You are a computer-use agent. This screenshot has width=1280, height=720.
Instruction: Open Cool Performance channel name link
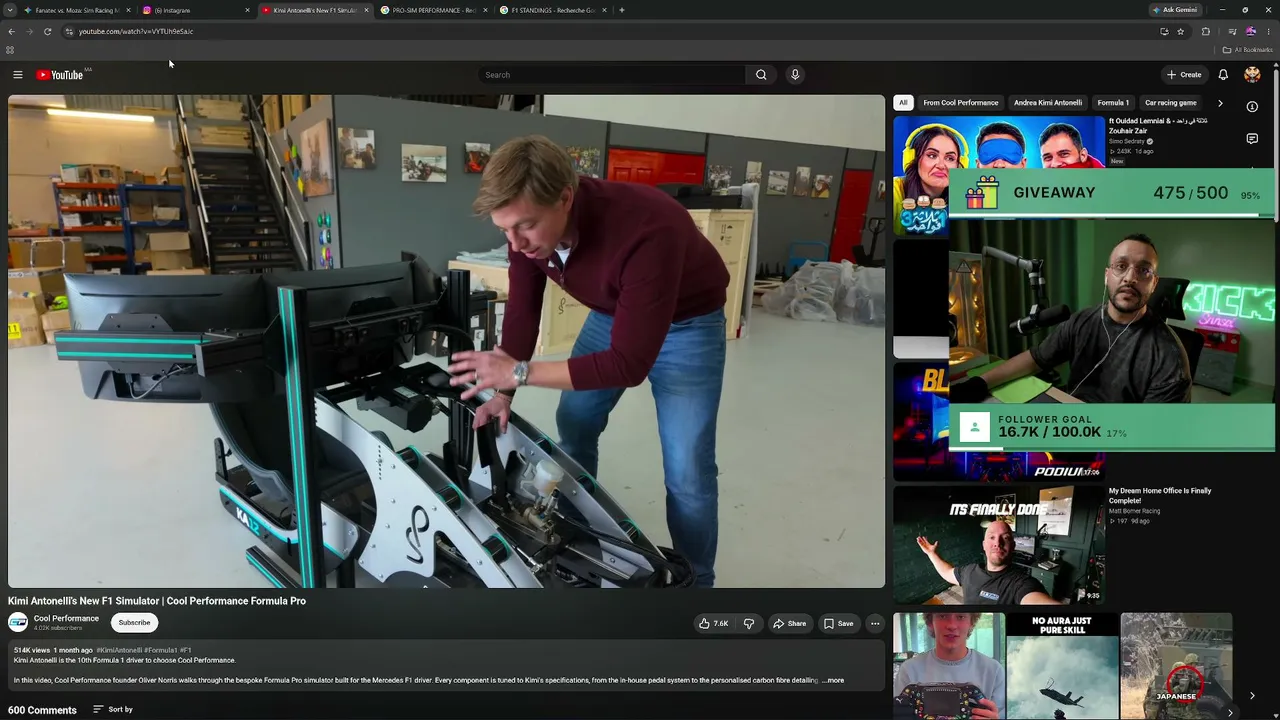pos(66,619)
